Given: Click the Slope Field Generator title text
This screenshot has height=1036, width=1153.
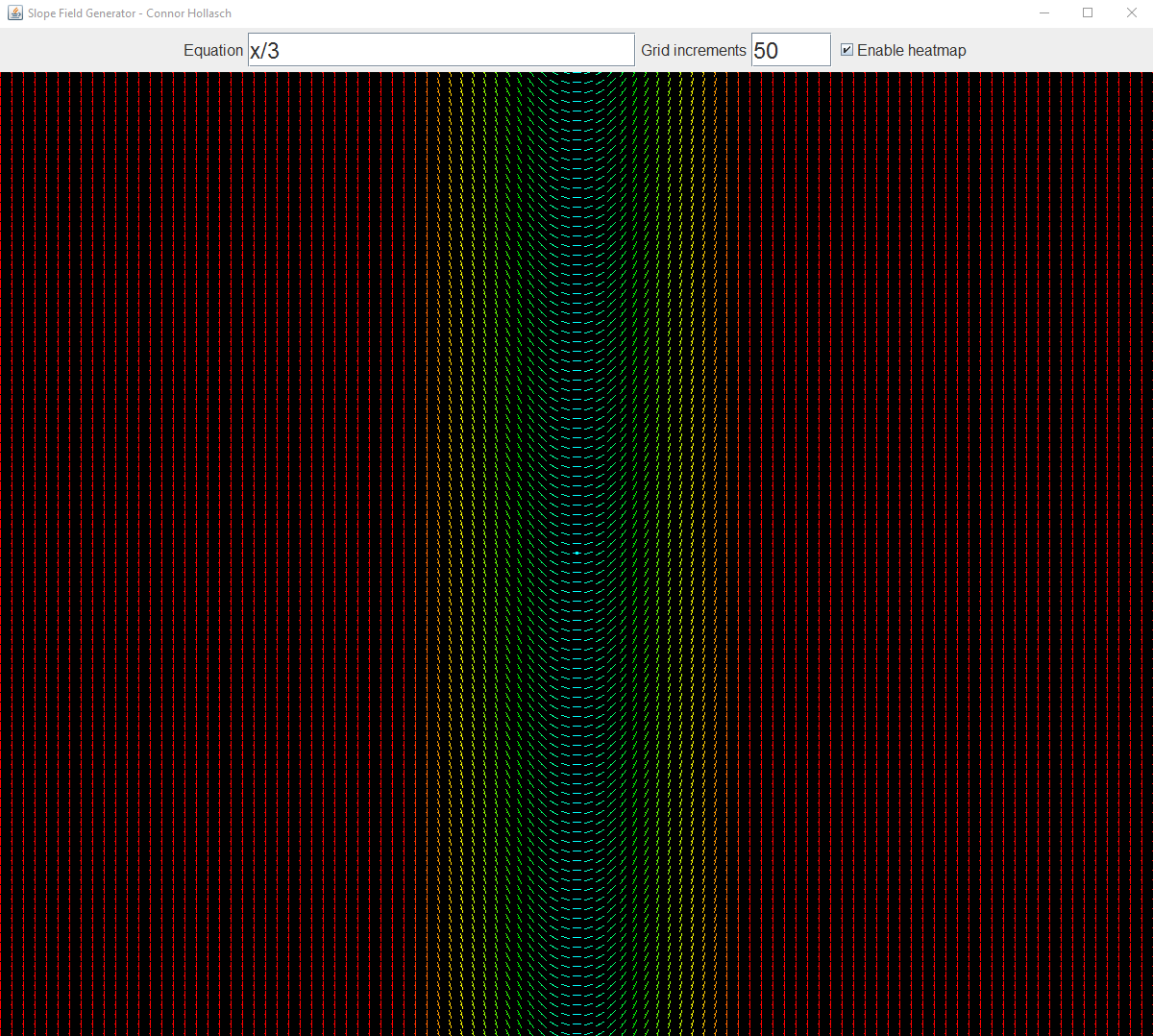Looking at the screenshot, I should [x=127, y=12].
